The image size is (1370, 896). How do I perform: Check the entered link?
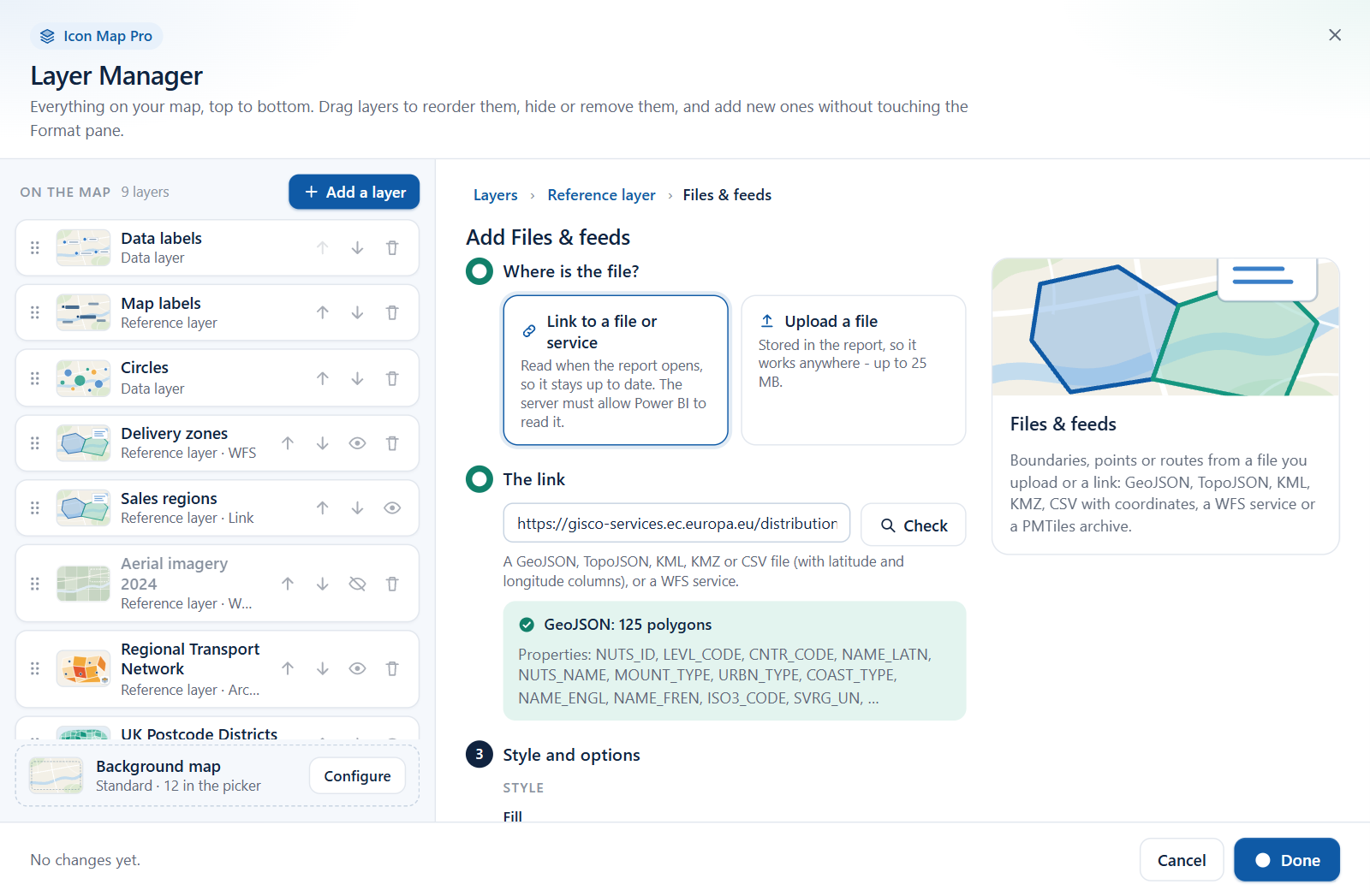pyautogui.click(x=913, y=525)
